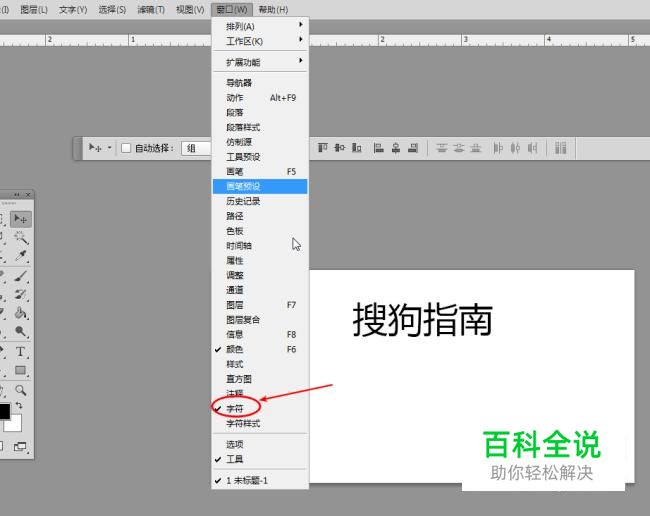Align bottom edges in options bar
Screen dimensions: 650x516
tap(357, 148)
